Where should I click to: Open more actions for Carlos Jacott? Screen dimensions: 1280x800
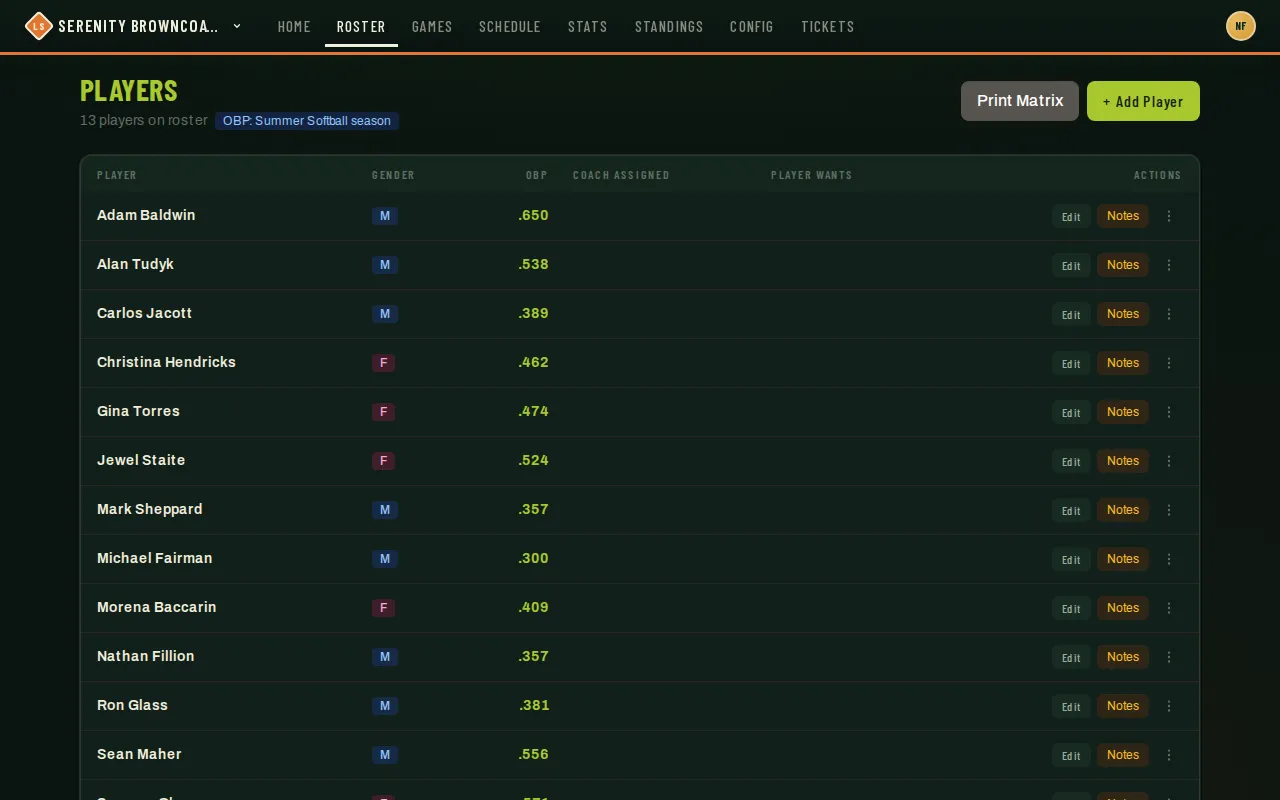coord(1169,314)
